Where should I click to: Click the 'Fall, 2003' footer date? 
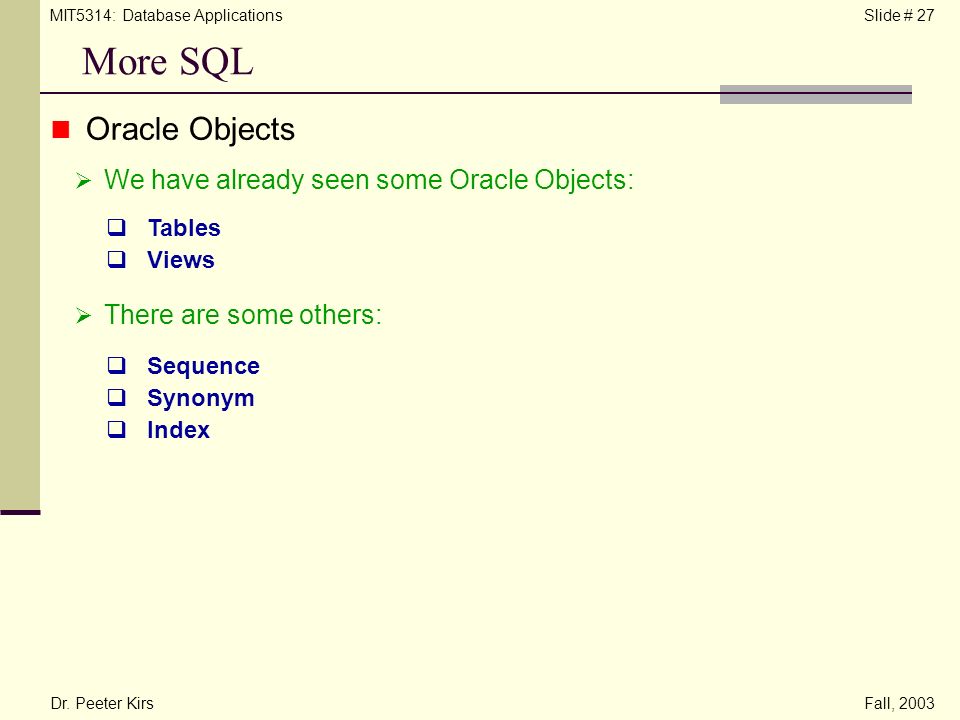coord(899,703)
